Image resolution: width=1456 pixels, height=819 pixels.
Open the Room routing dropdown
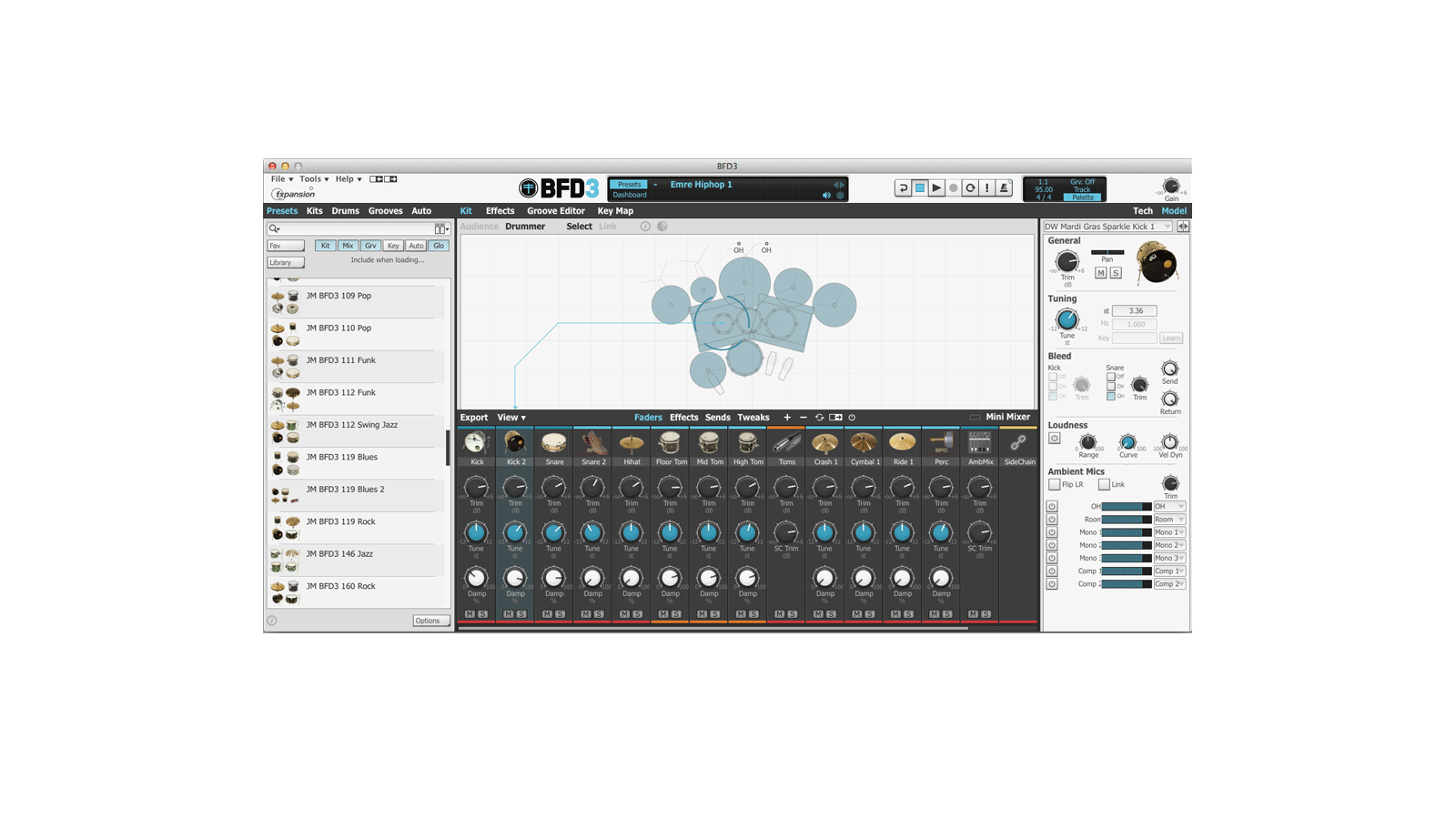pyautogui.click(x=1169, y=520)
